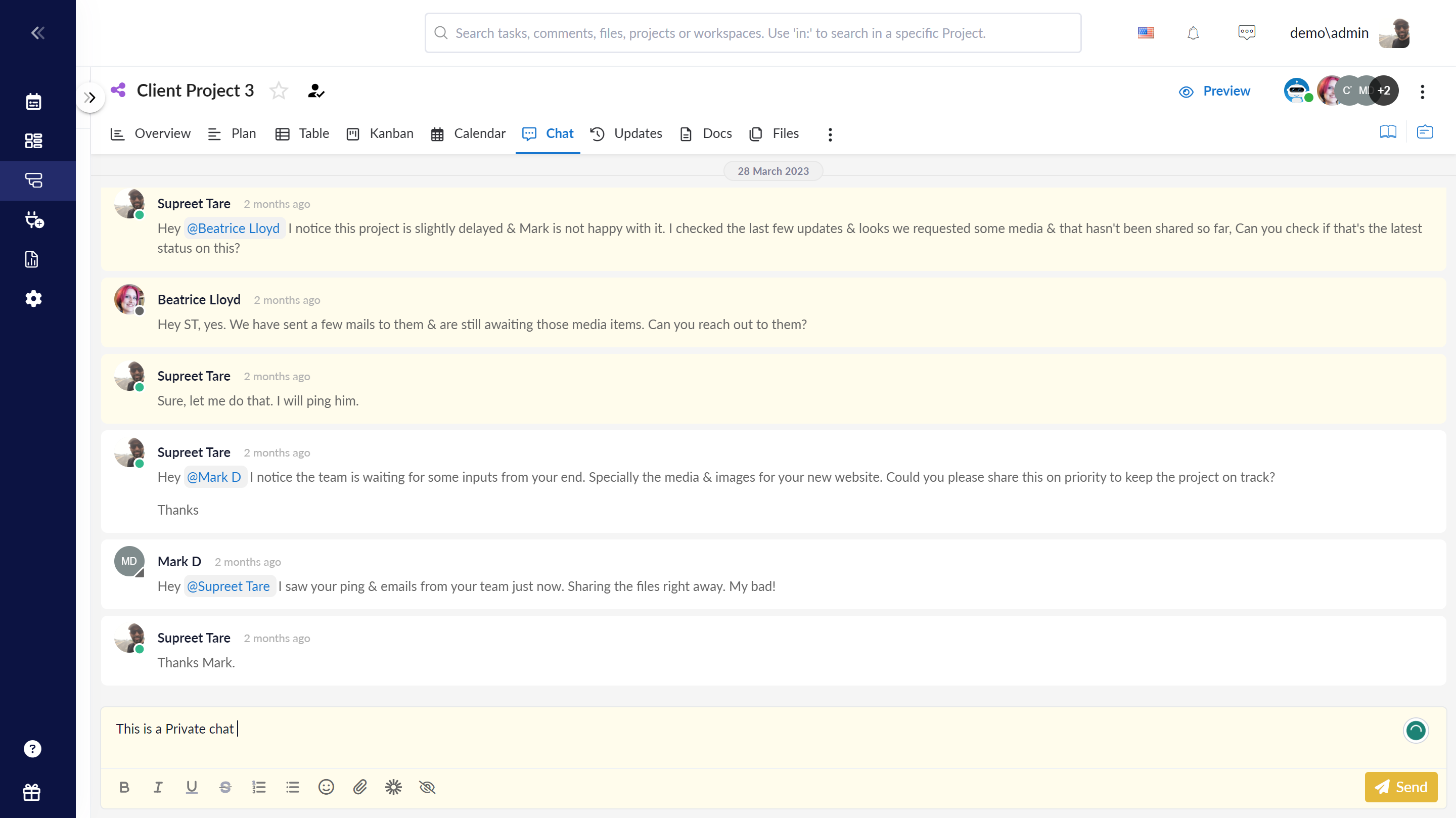Click the notifications bell icon
1456x818 pixels.
point(1193,32)
